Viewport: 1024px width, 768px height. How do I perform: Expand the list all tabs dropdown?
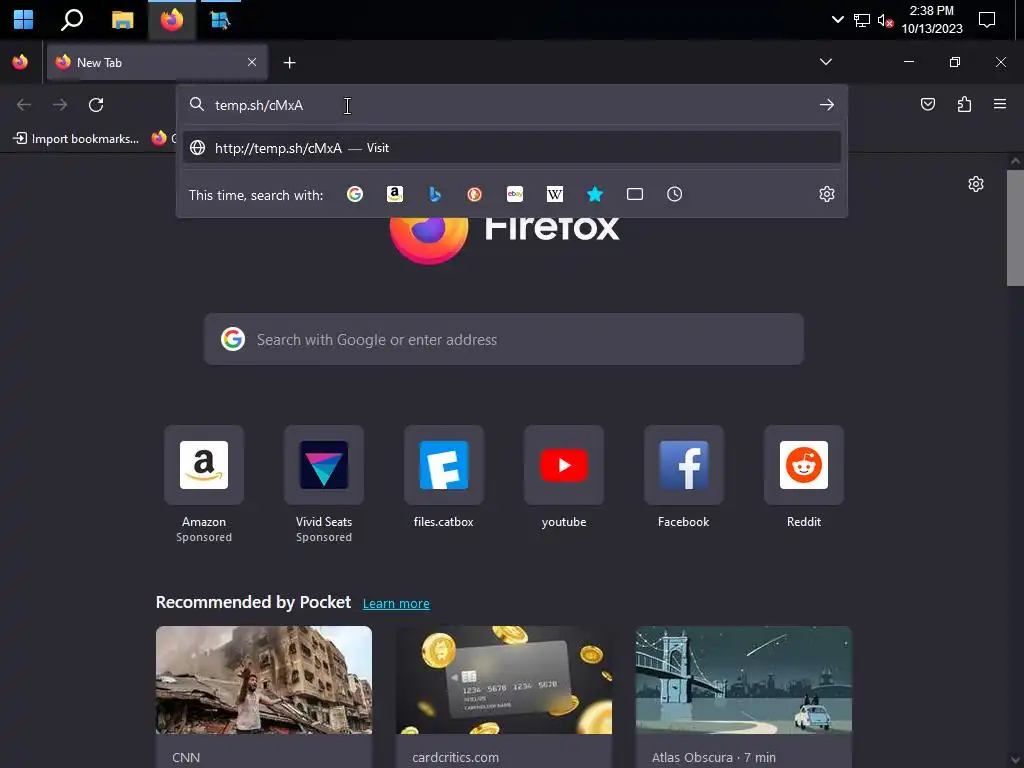click(825, 62)
